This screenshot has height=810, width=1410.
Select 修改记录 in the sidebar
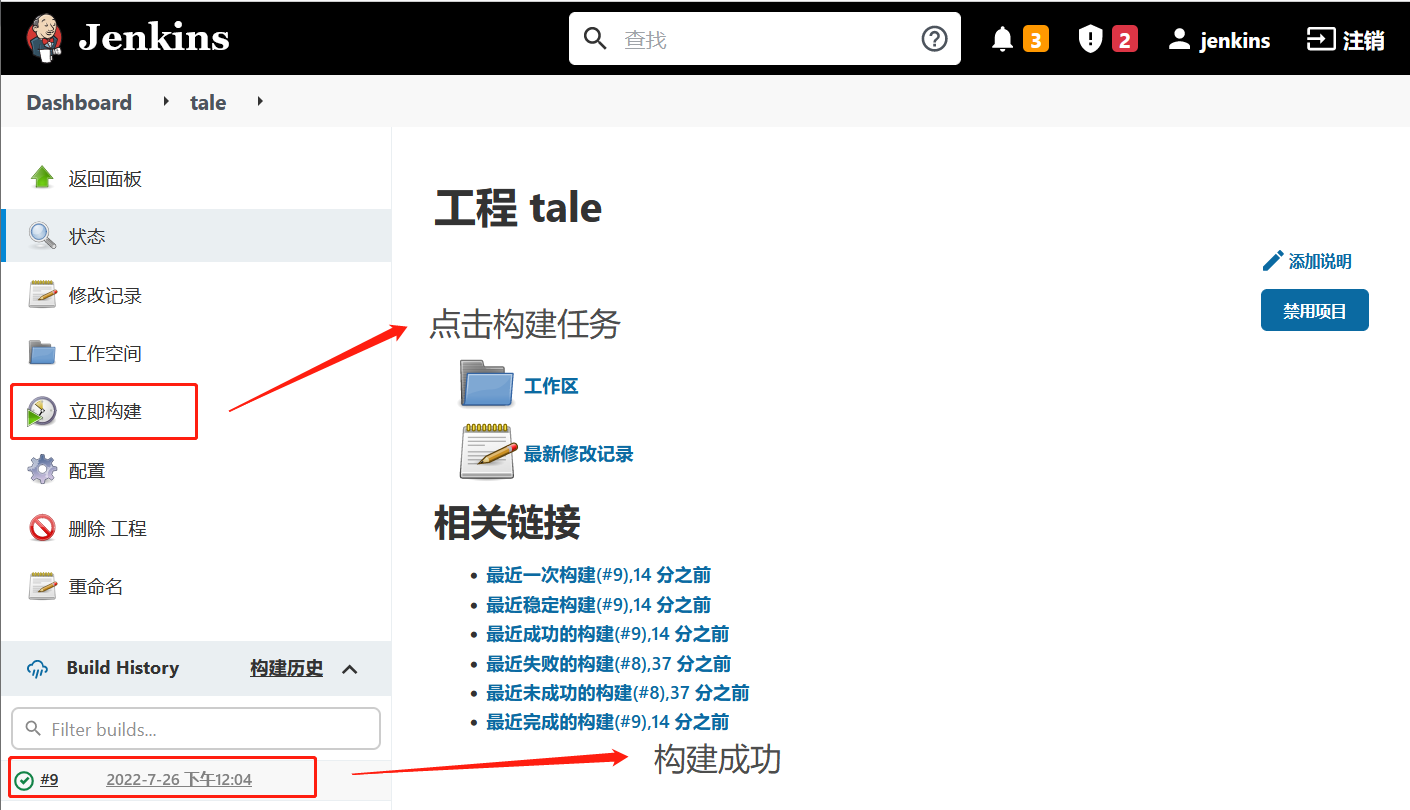[x=105, y=295]
